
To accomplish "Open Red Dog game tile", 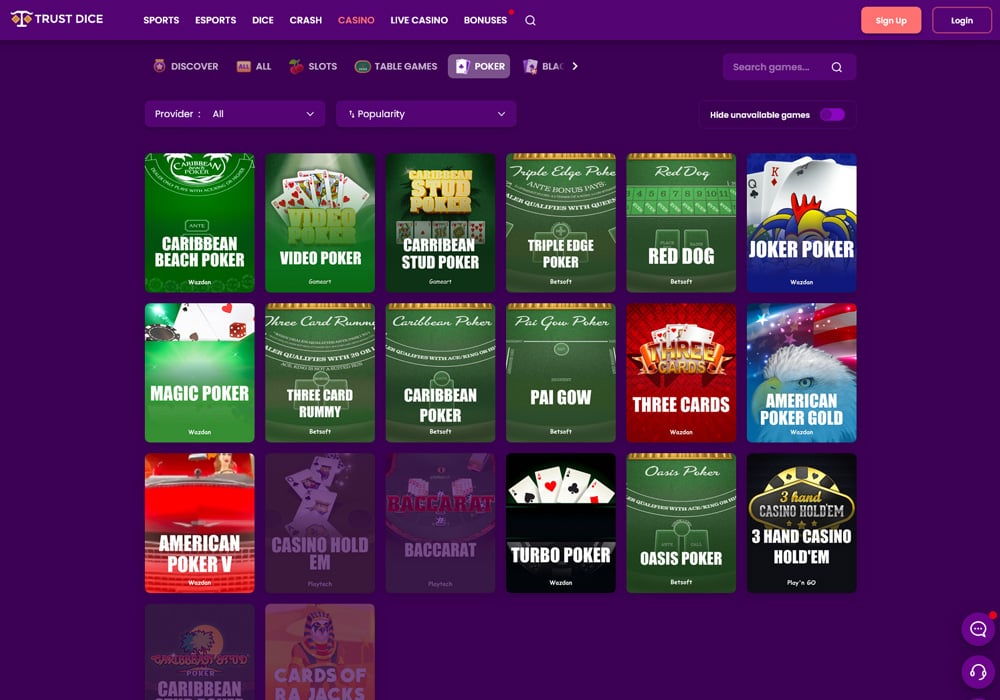I will (x=681, y=222).
